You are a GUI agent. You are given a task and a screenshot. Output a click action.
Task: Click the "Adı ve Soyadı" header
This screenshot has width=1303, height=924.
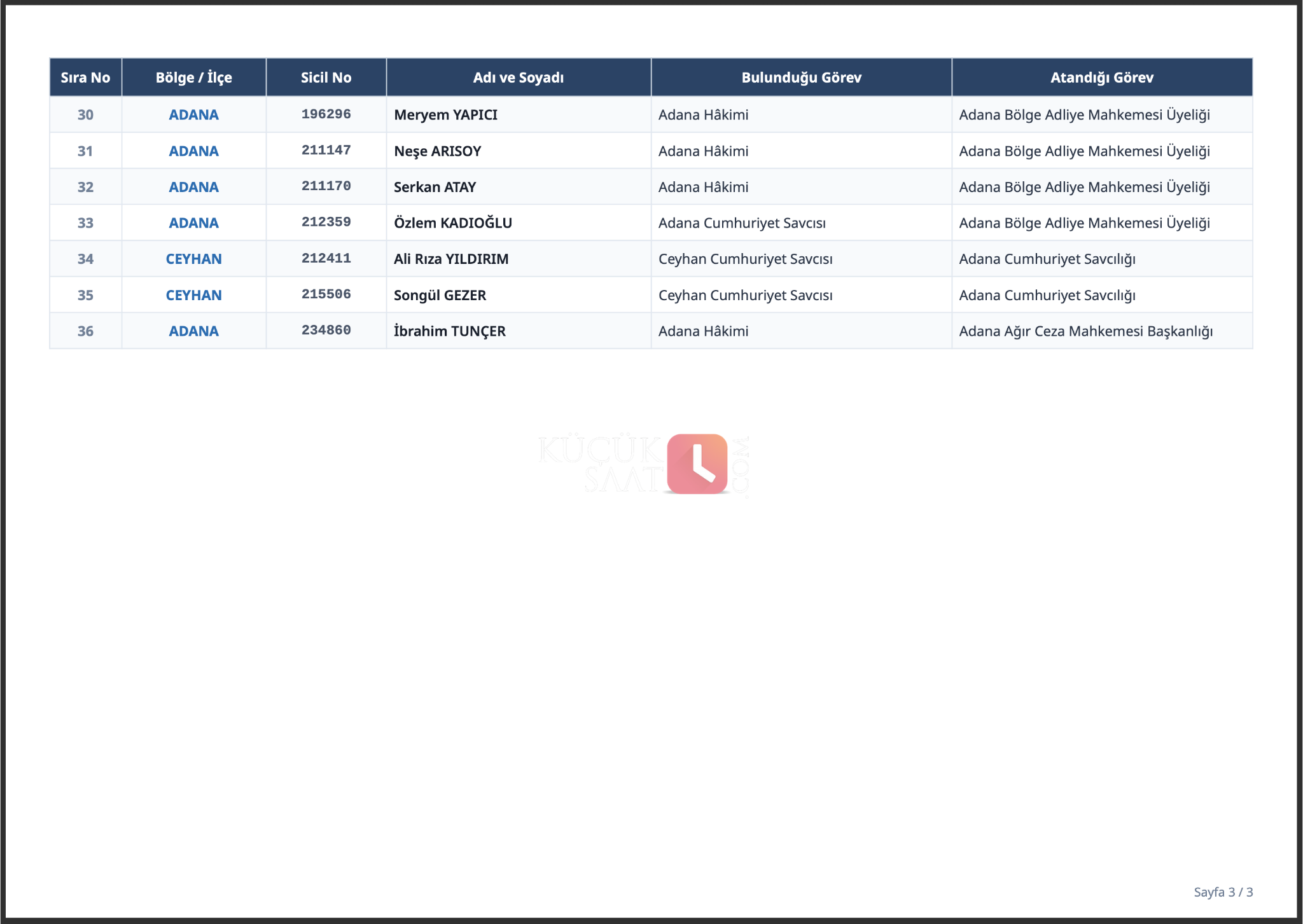[519, 78]
